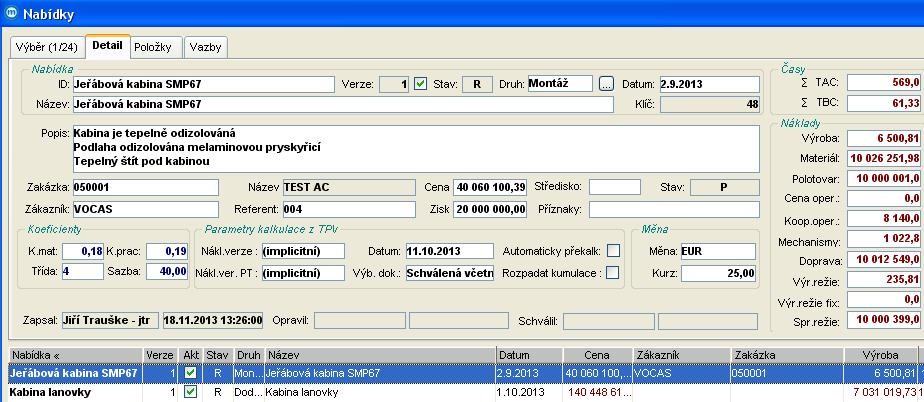Switch to the Položky tab
This screenshot has width=924, height=402.
click(x=155, y=47)
